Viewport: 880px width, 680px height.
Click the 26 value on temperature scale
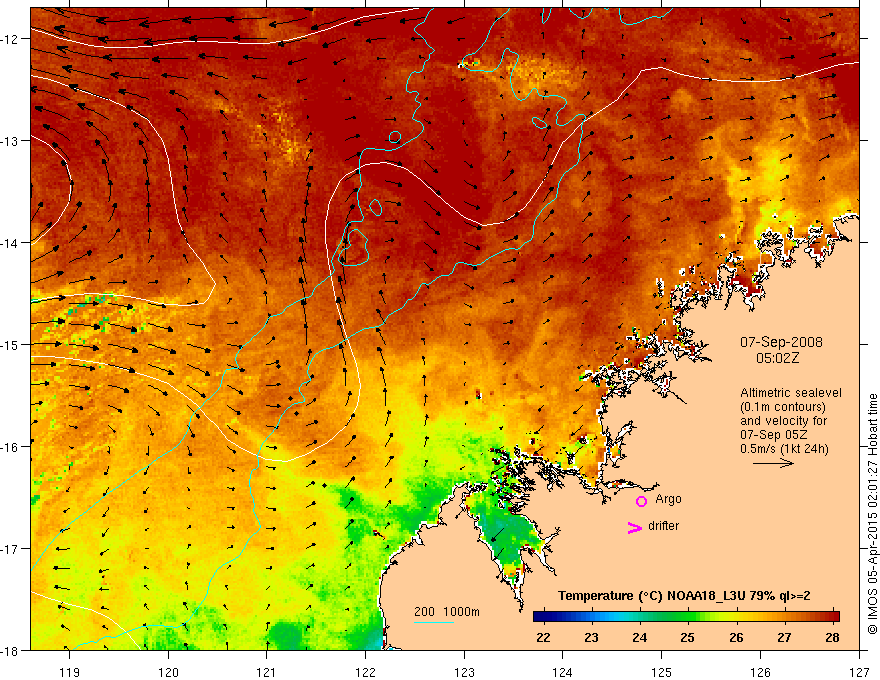736,637
